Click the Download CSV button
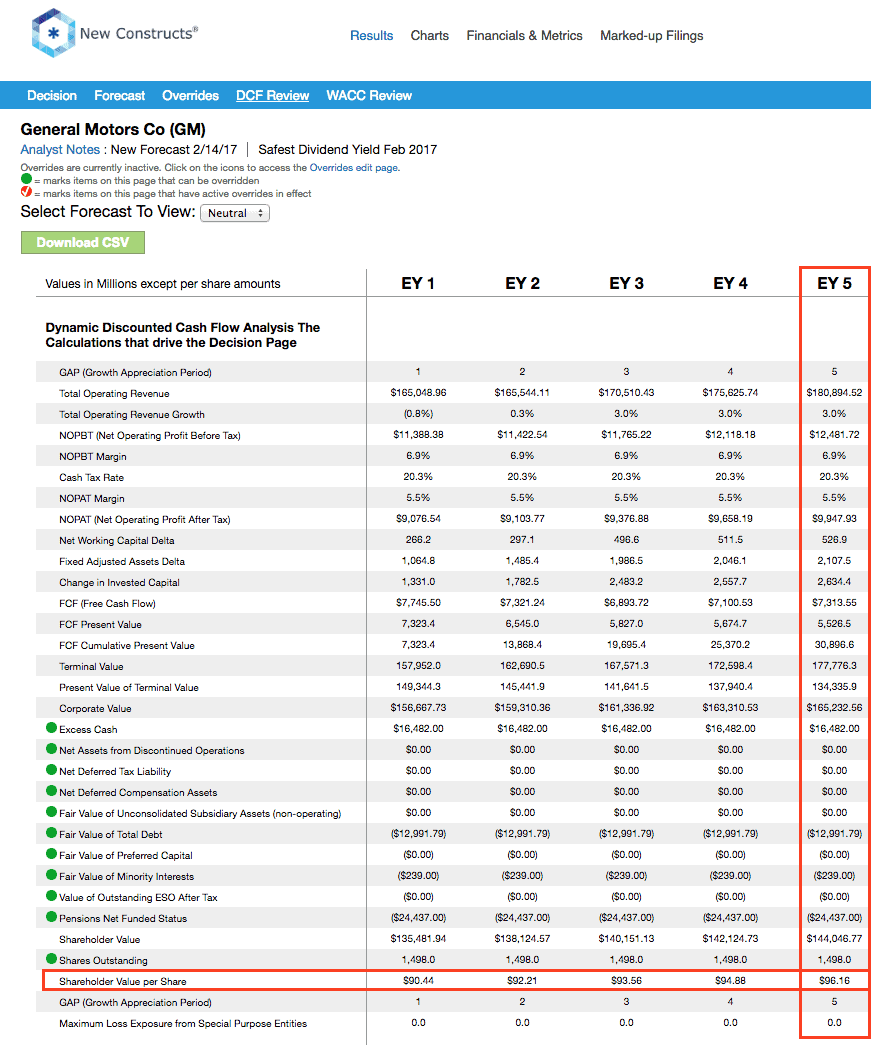The image size is (871, 1045). point(83,243)
